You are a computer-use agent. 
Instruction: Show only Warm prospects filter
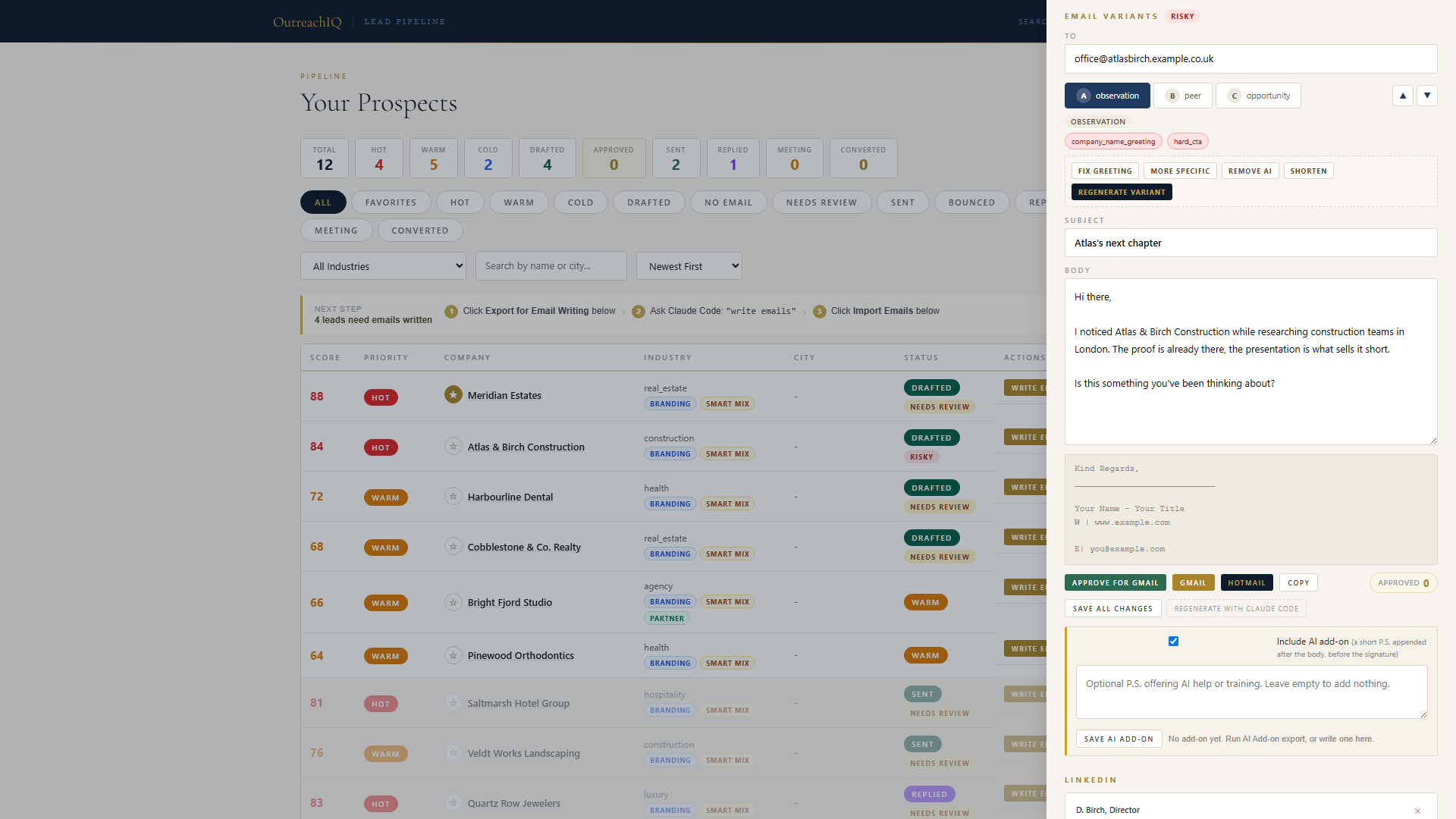tap(519, 202)
